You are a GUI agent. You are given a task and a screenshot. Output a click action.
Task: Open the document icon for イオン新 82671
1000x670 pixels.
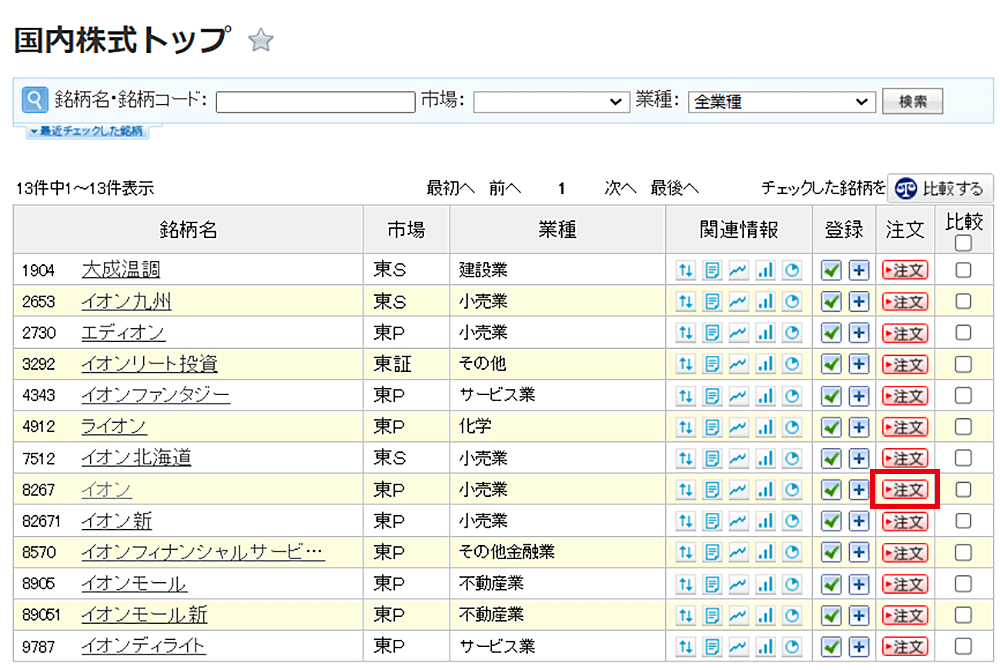point(712,521)
